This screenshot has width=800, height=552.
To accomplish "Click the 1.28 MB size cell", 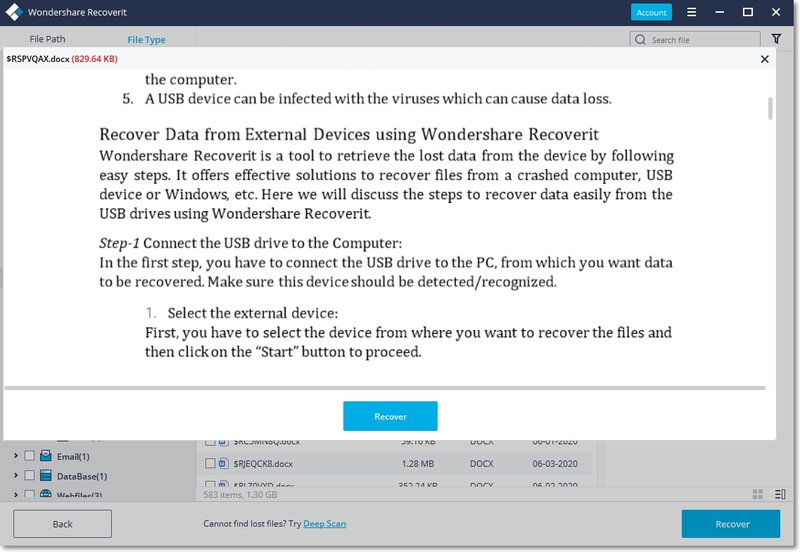I will coord(417,463).
